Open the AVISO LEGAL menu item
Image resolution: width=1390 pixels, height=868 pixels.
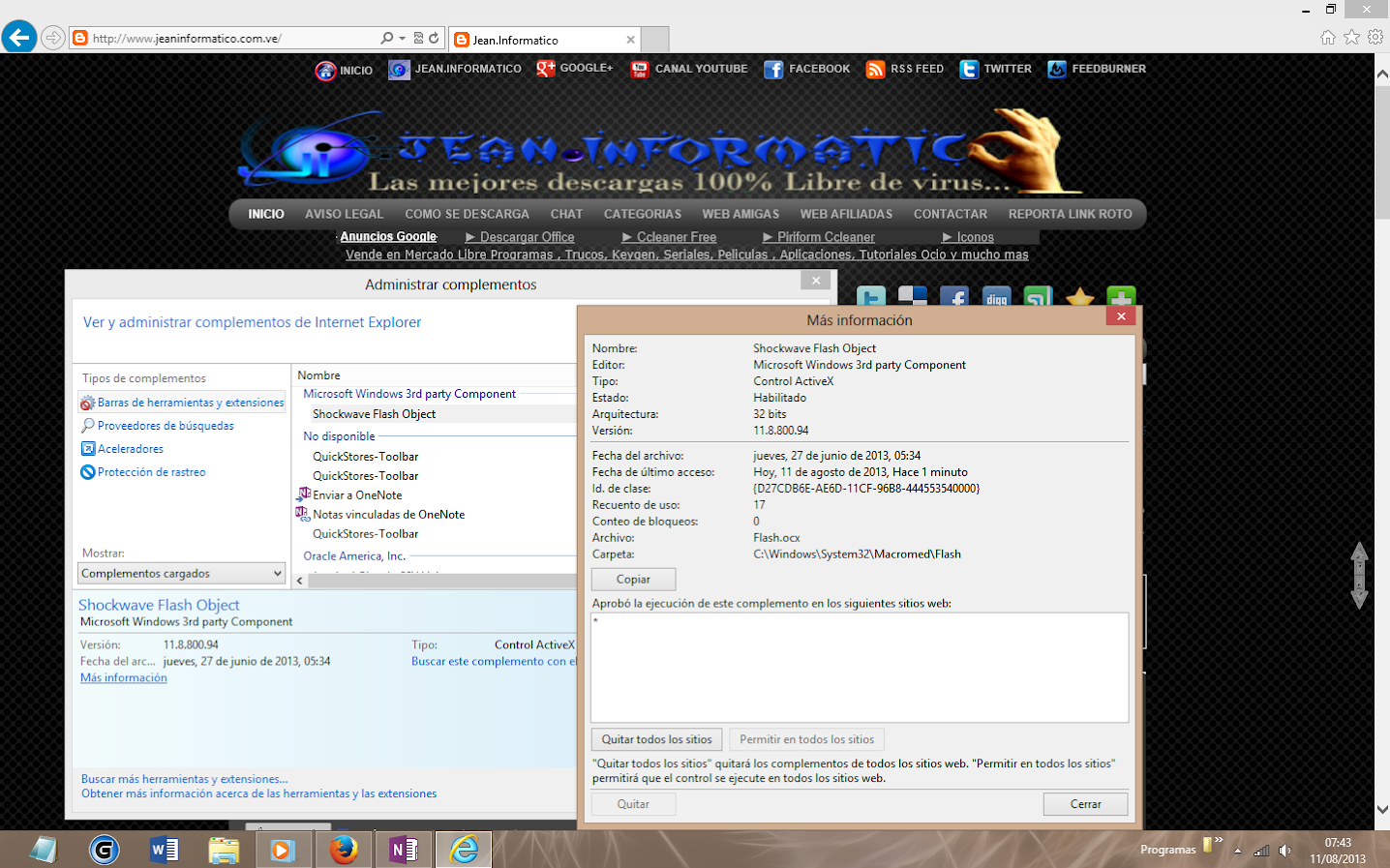[x=344, y=214]
